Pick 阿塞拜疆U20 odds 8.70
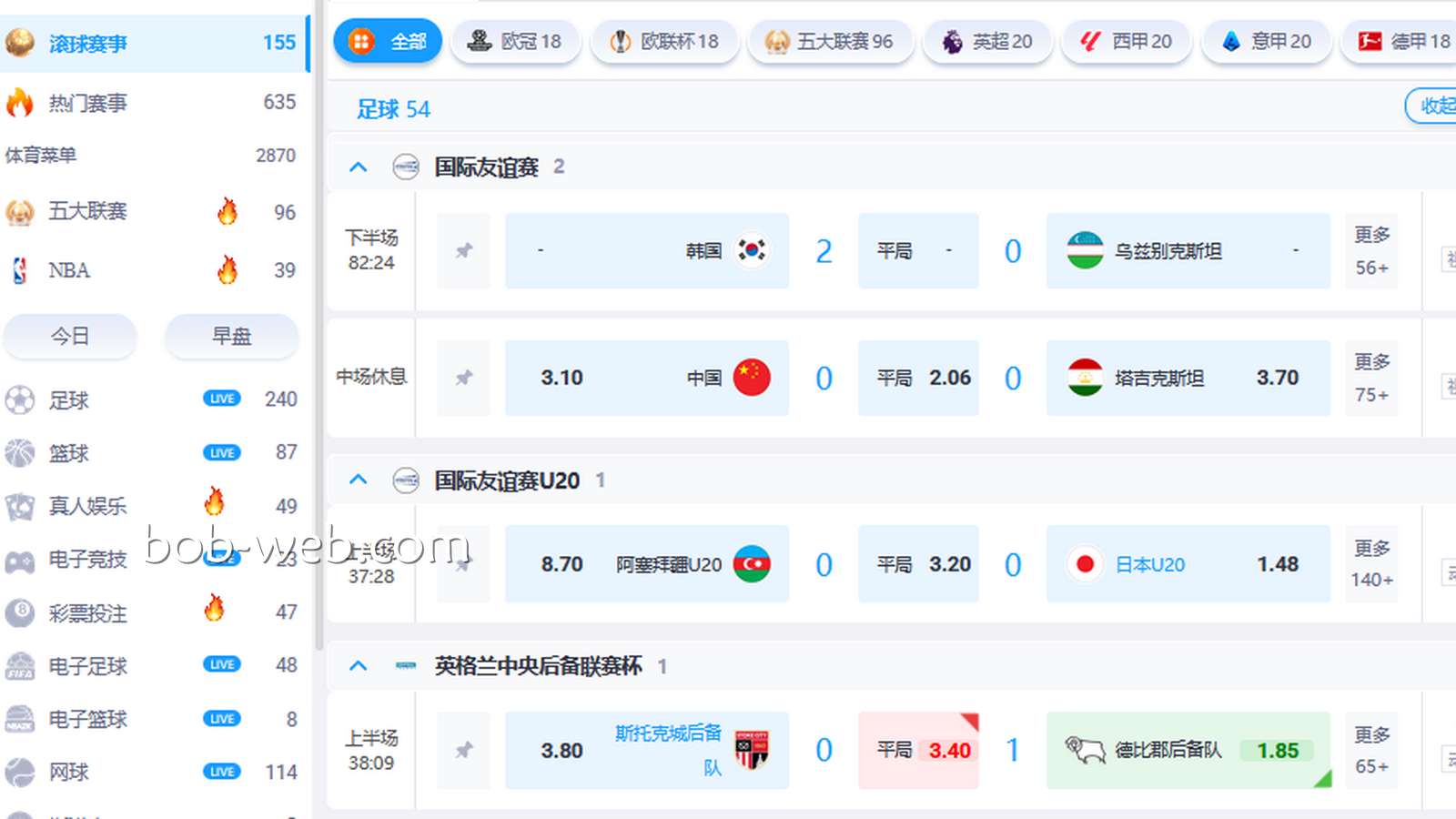Screen dimensions: 1456x819 [x=647, y=564]
